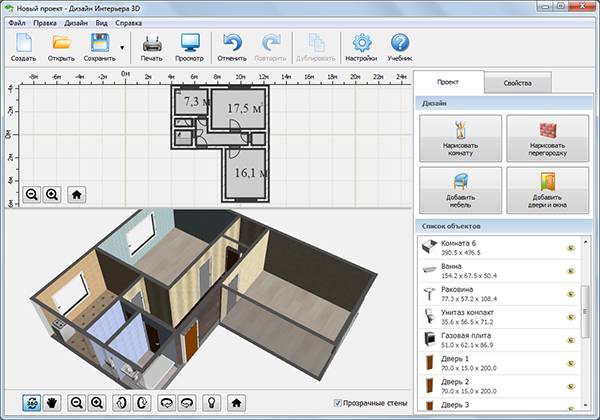Toggle the Прозрачные стены checkbox
Screen dimensions: 600x420
tap(338, 403)
